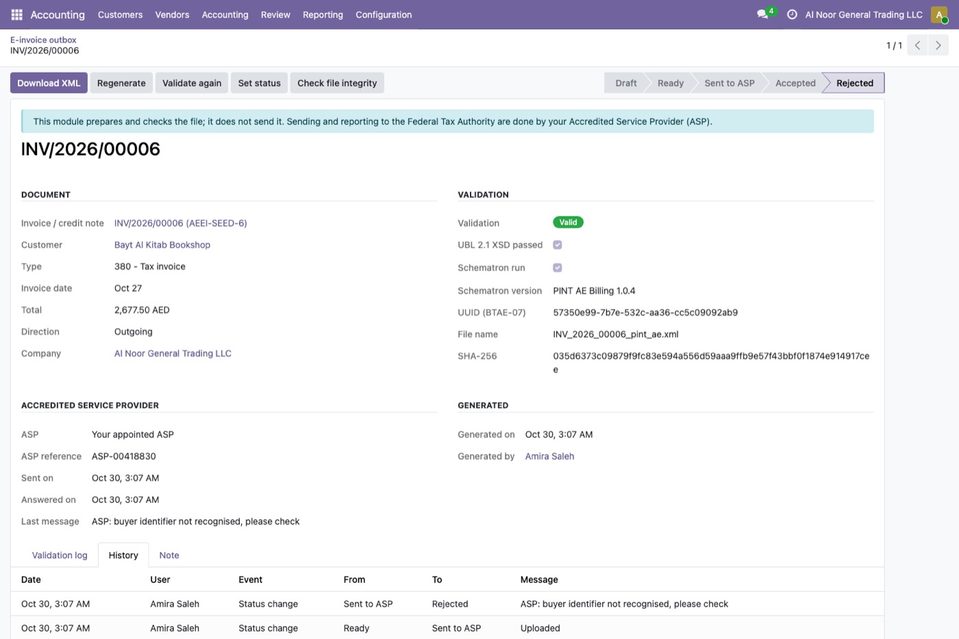Click the SHA-256 hash value

pos(711,363)
